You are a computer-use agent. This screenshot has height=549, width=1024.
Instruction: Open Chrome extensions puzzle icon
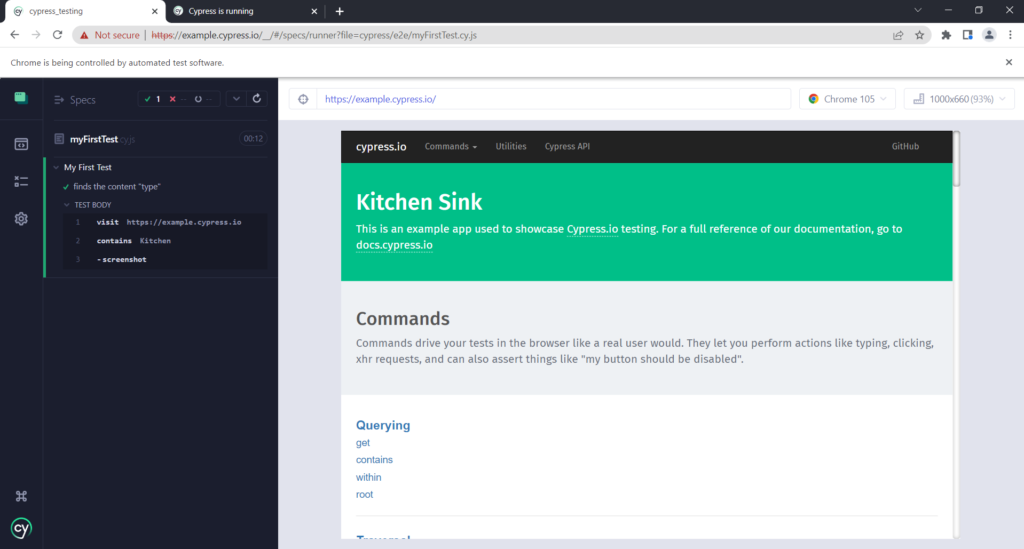tap(946, 35)
